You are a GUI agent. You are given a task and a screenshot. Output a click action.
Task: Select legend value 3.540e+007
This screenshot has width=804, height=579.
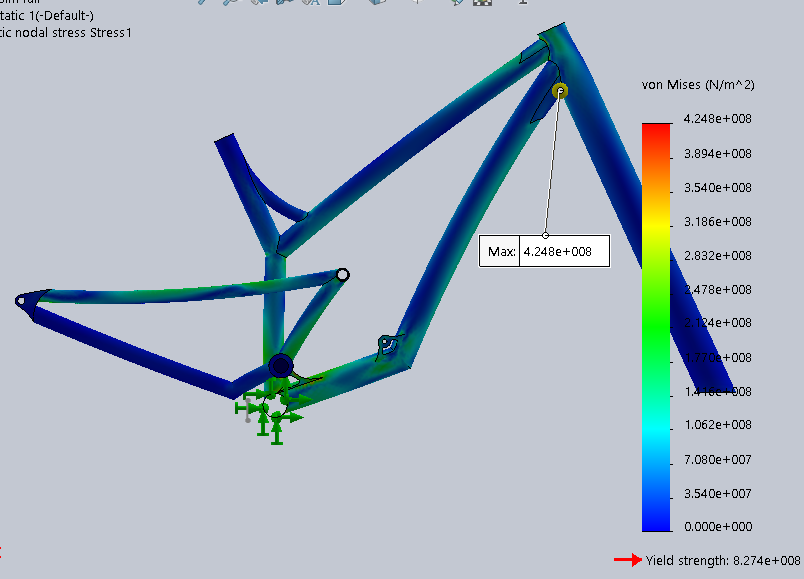tap(717, 493)
